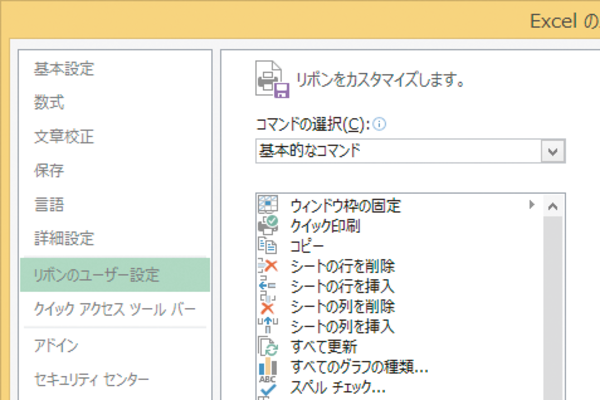Select the すべてのグラフの種類 chart icon

click(x=268, y=367)
